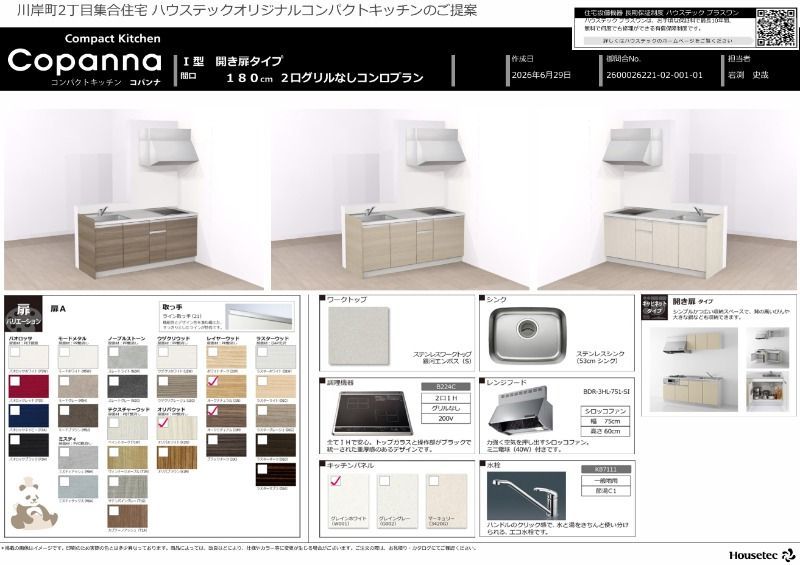Uncheck the checked オリバウッド white door checkbox

[x=163, y=422]
